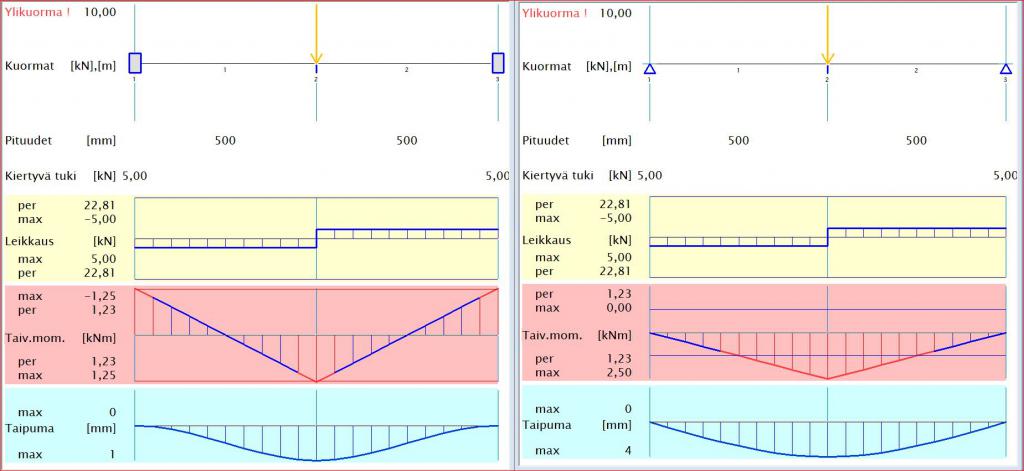Open the Leikkaus shear diagram of fixed beam
Image resolution: width=1024 pixels, height=471 pixels.
[316, 238]
